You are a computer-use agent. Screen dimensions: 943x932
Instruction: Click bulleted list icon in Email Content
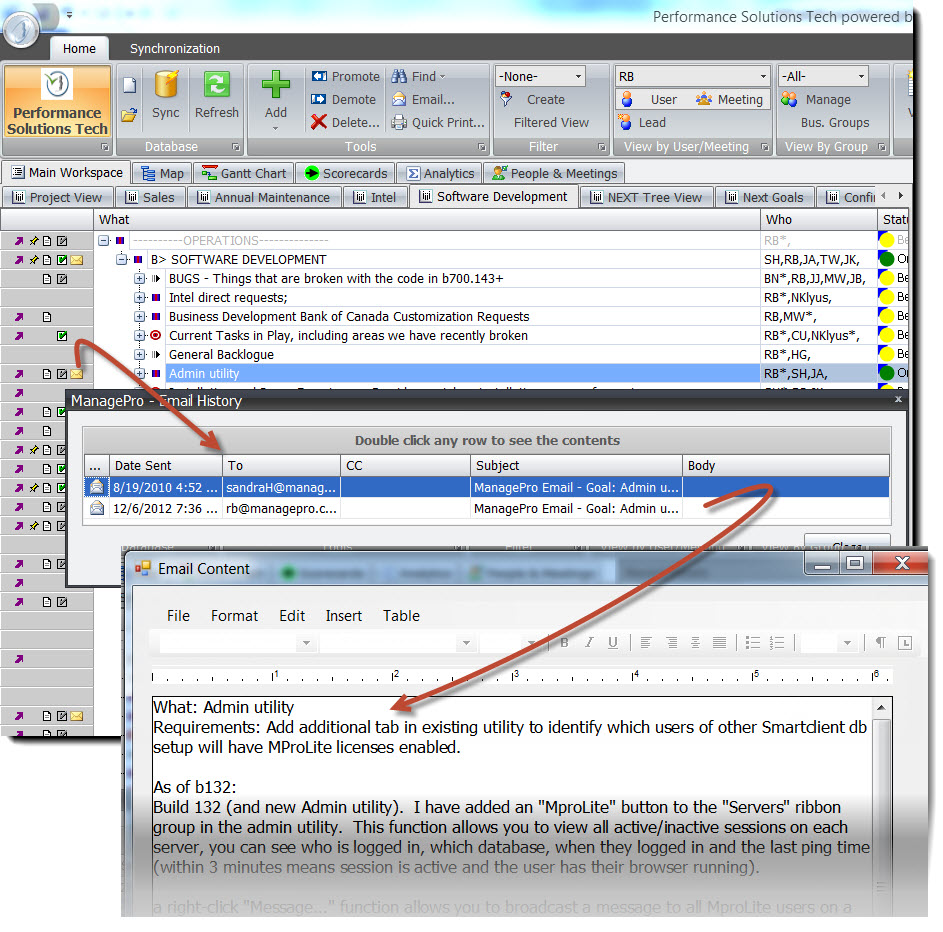753,642
